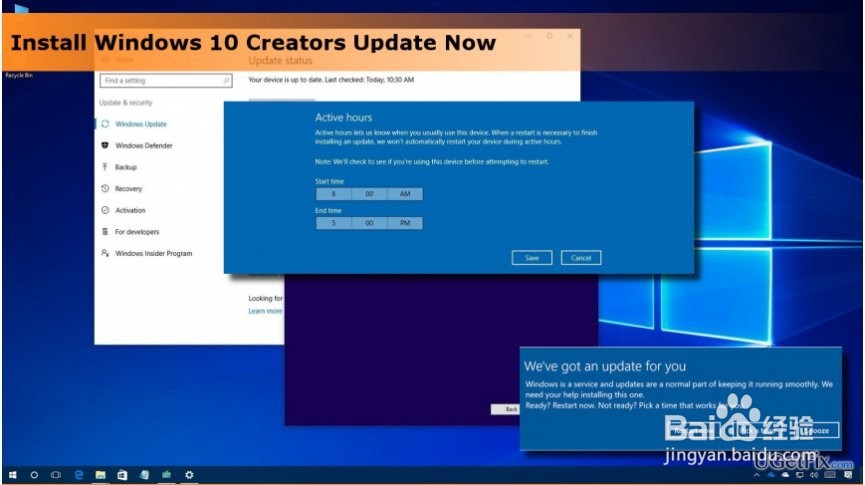865x485 pixels.
Task: Open Task View on the taskbar
Action: tap(56, 475)
